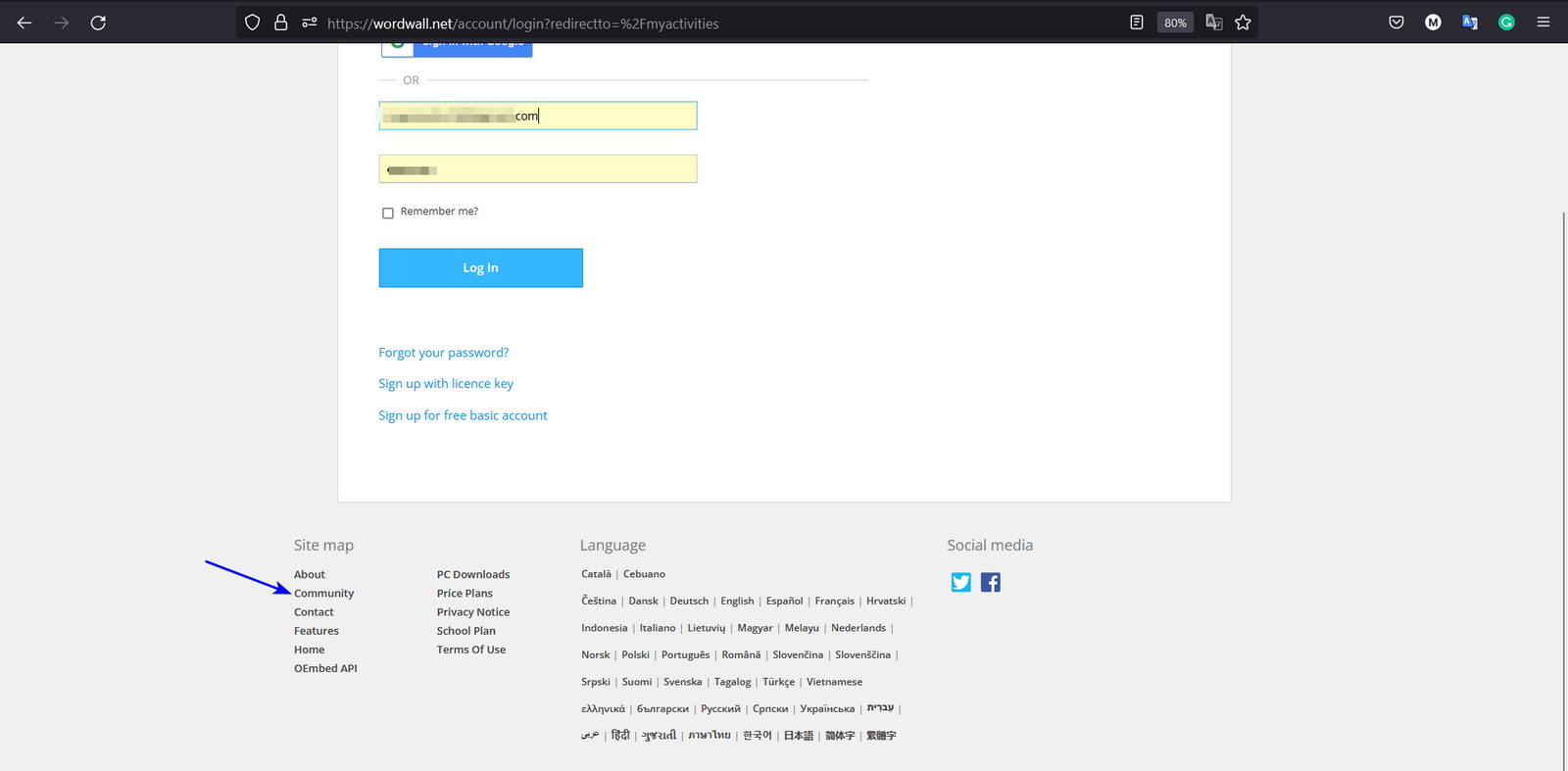Image resolution: width=1568 pixels, height=771 pixels.
Task: Click the browser back arrow
Action: (x=24, y=23)
